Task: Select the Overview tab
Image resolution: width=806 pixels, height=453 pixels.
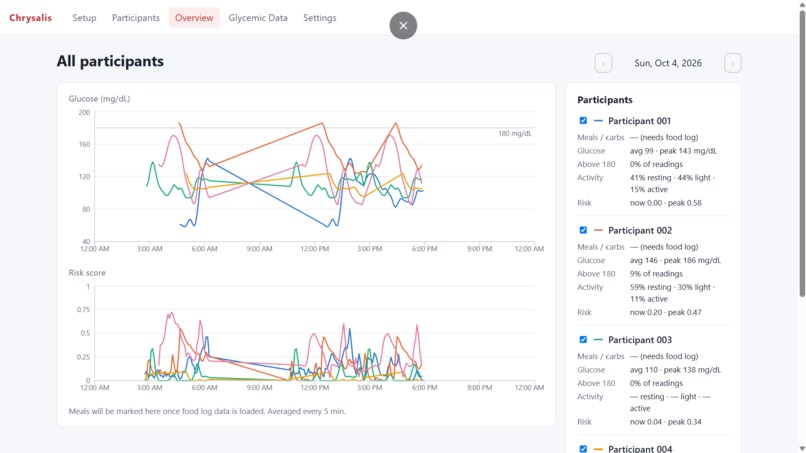Action: tap(194, 17)
